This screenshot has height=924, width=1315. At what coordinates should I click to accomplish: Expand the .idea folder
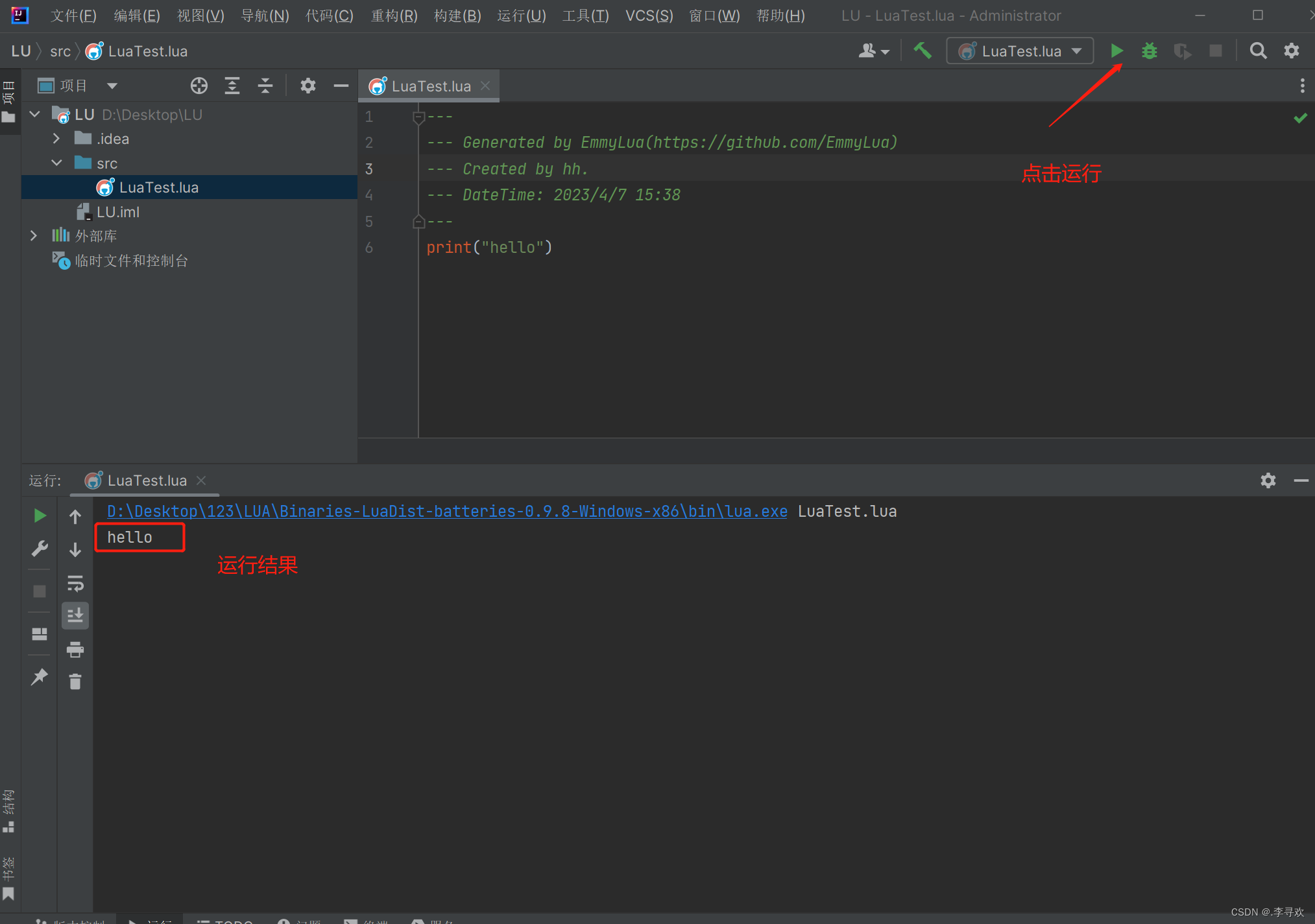click(x=56, y=139)
